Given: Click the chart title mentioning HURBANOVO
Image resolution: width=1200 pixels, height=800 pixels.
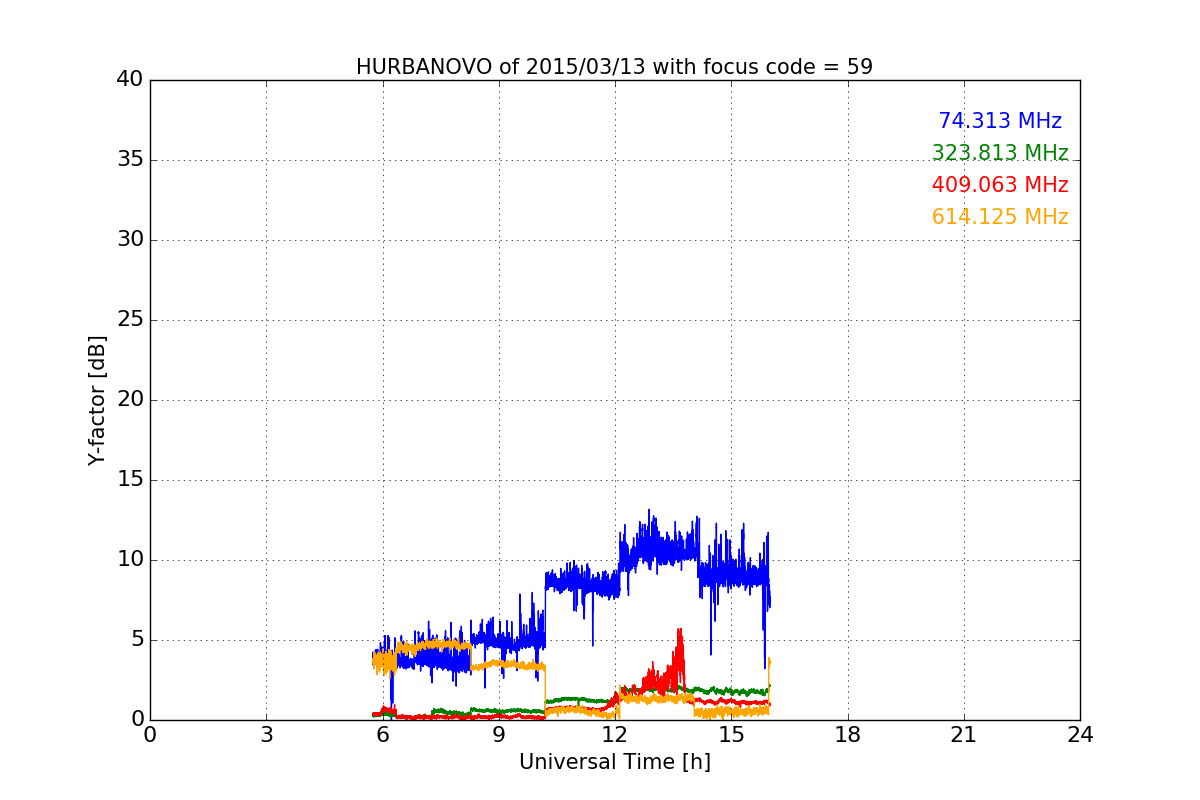Looking at the screenshot, I should [x=614, y=67].
